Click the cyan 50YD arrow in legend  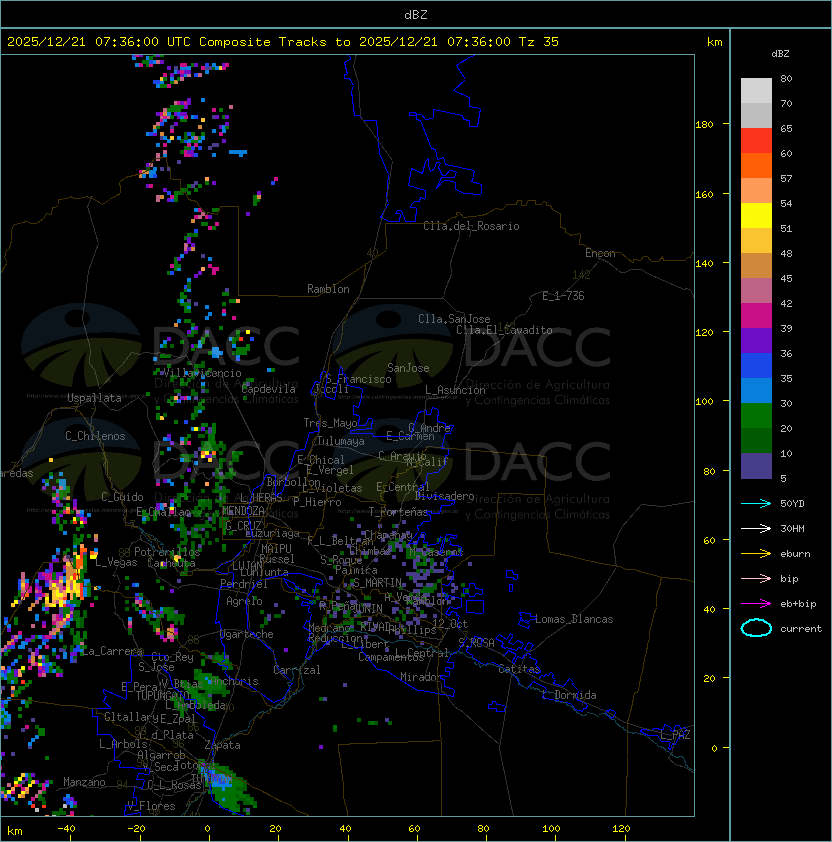(756, 503)
